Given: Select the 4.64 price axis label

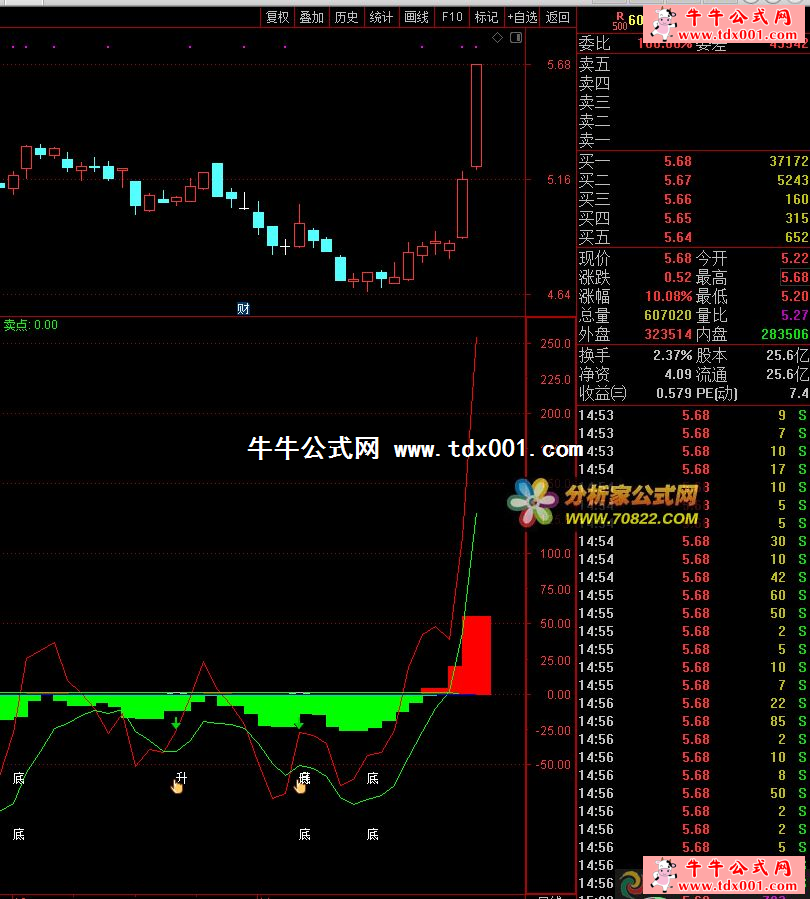Looking at the screenshot, I should click(558, 295).
